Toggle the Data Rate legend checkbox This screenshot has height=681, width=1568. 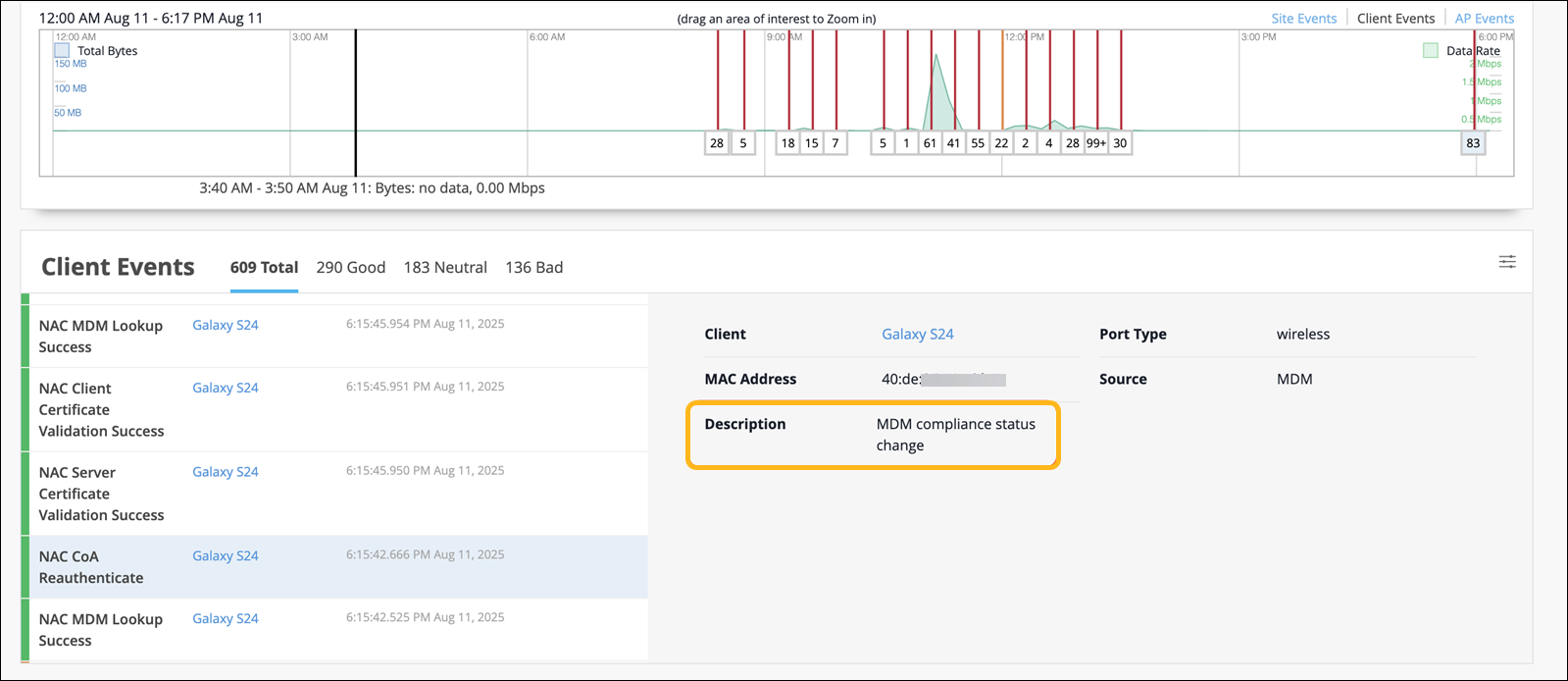[x=1430, y=50]
